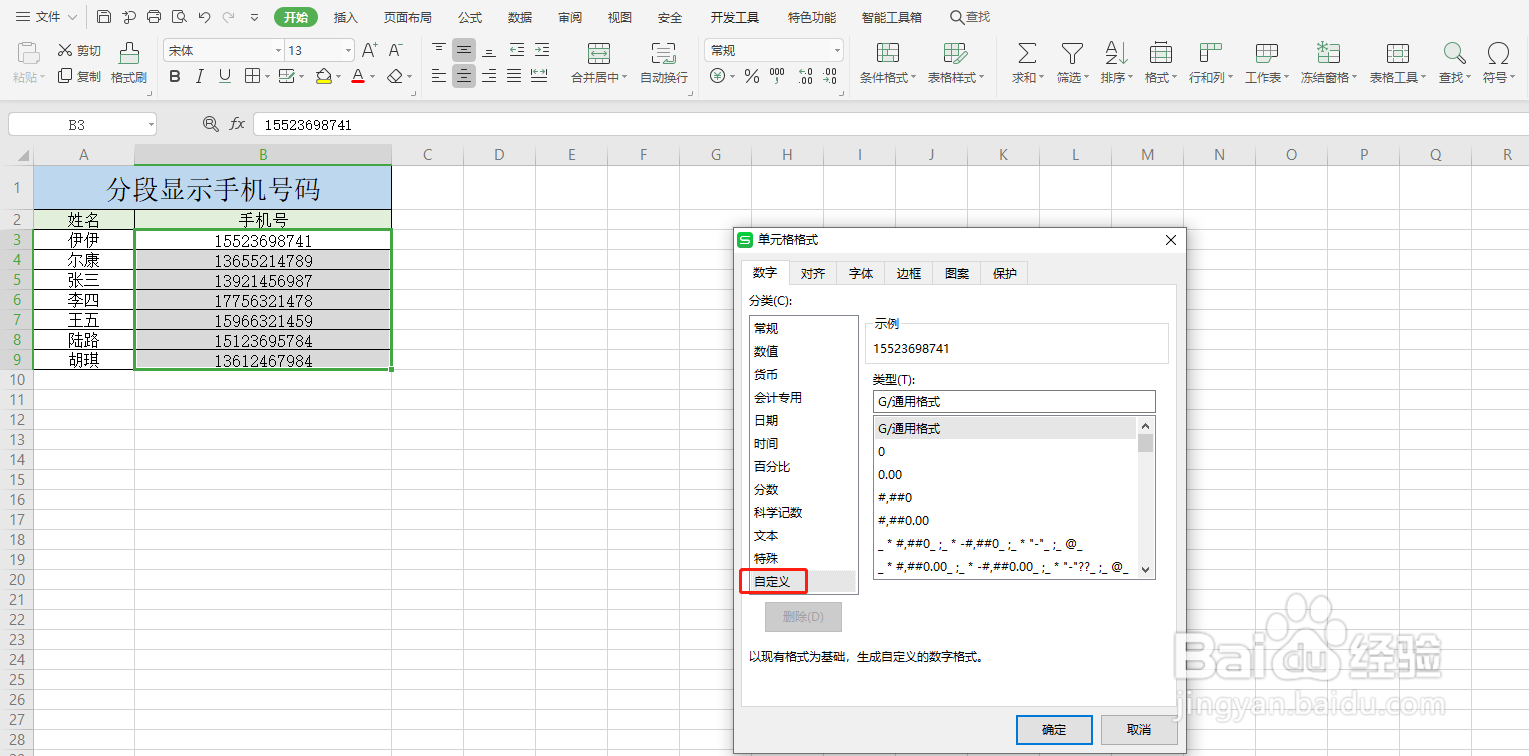Click the 类型 (Type) input field

click(x=1014, y=401)
